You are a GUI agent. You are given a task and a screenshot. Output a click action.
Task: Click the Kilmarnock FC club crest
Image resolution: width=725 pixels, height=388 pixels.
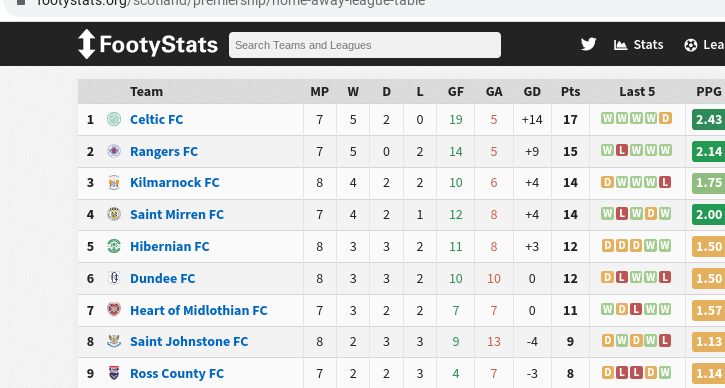[x=114, y=183]
